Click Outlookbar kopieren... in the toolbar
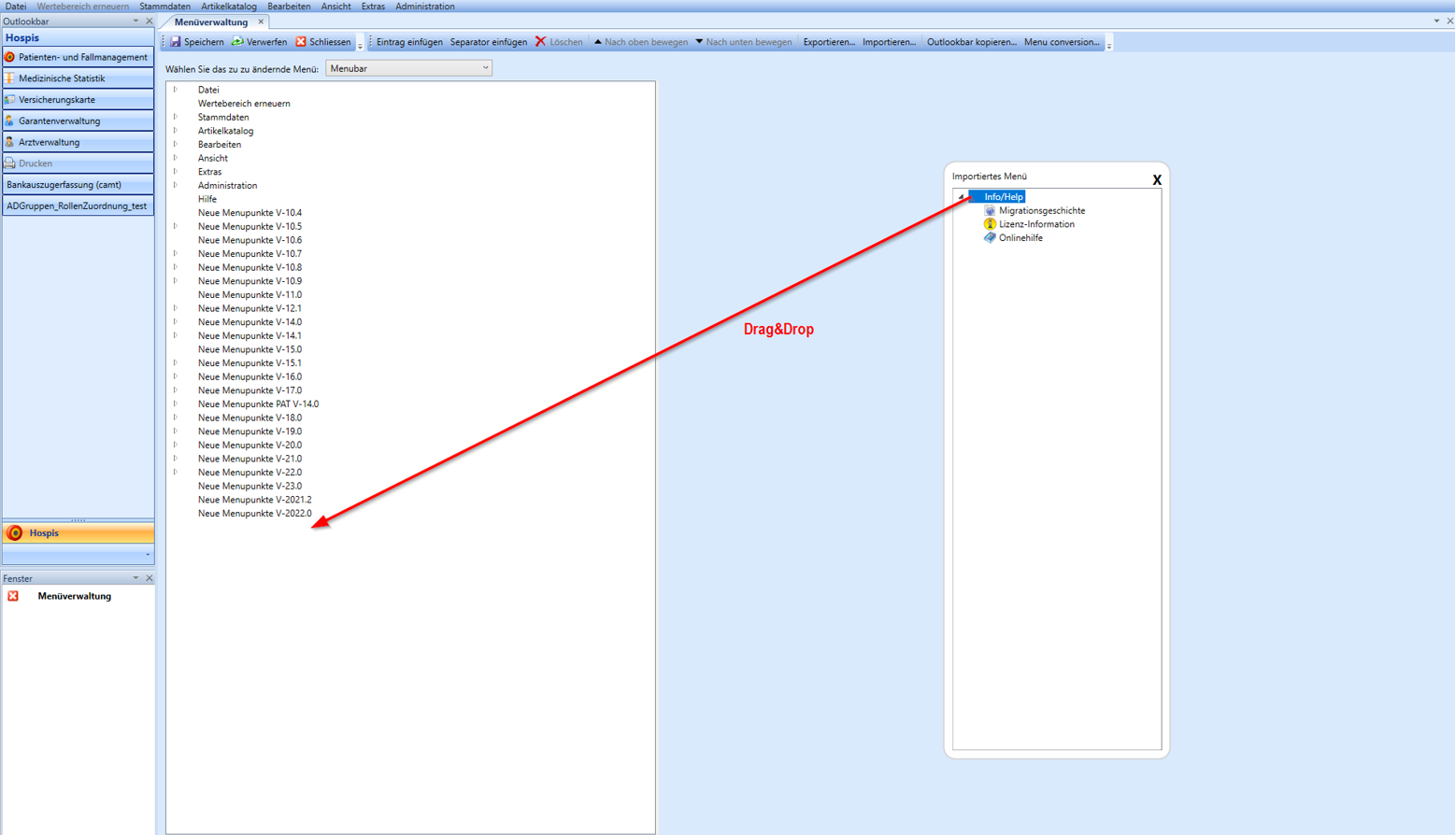Screen dimensions: 1456x835 pyautogui.click(x=972, y=42)
